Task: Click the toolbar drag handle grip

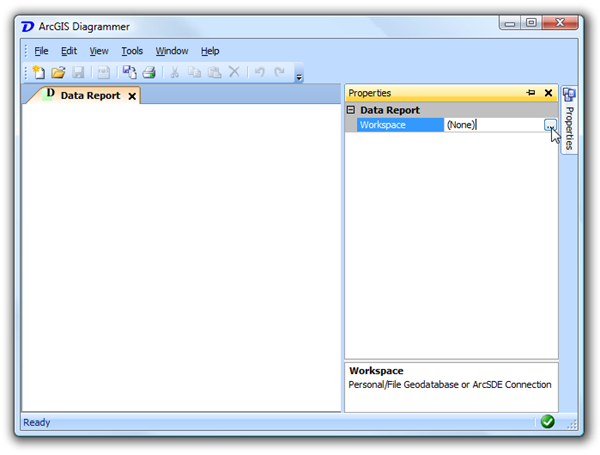Action: point(26,72)
